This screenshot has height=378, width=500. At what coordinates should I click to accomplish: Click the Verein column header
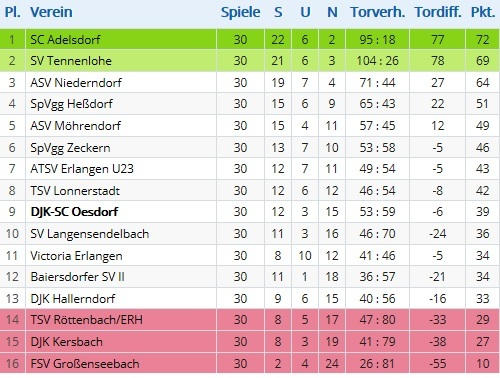(x=51, y=12)
